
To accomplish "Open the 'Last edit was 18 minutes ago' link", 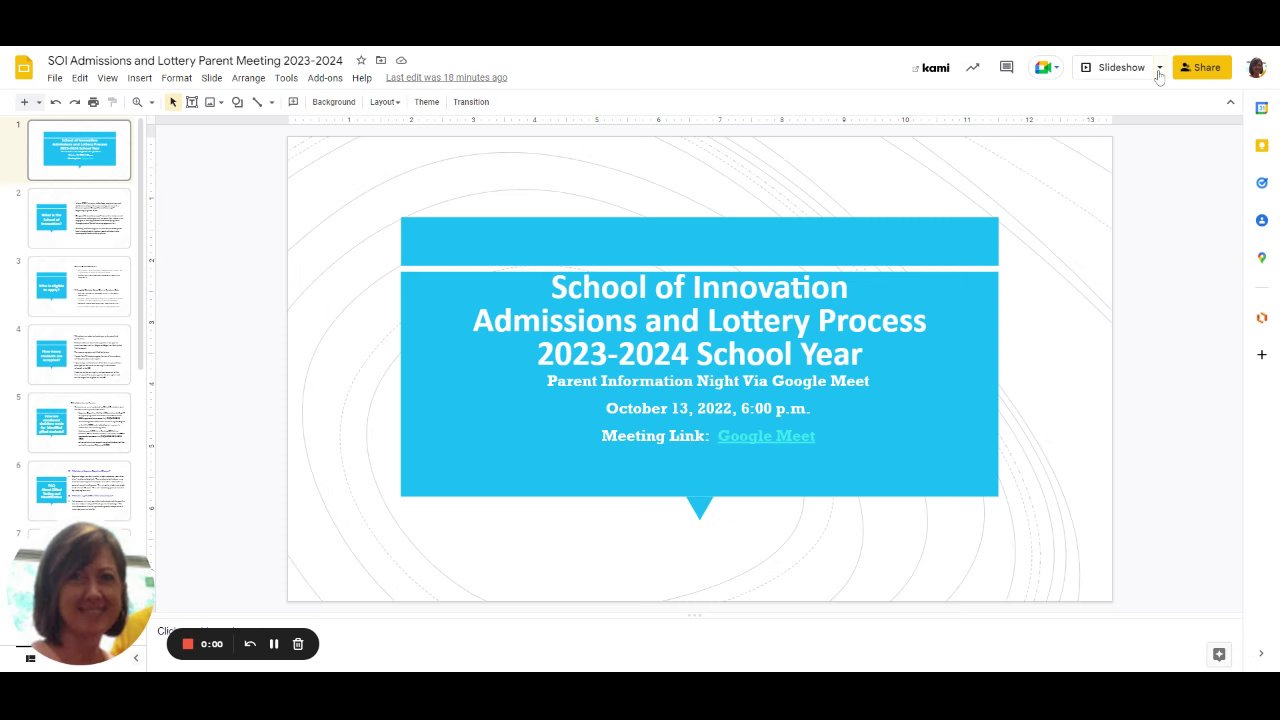I will click(446, 78).
